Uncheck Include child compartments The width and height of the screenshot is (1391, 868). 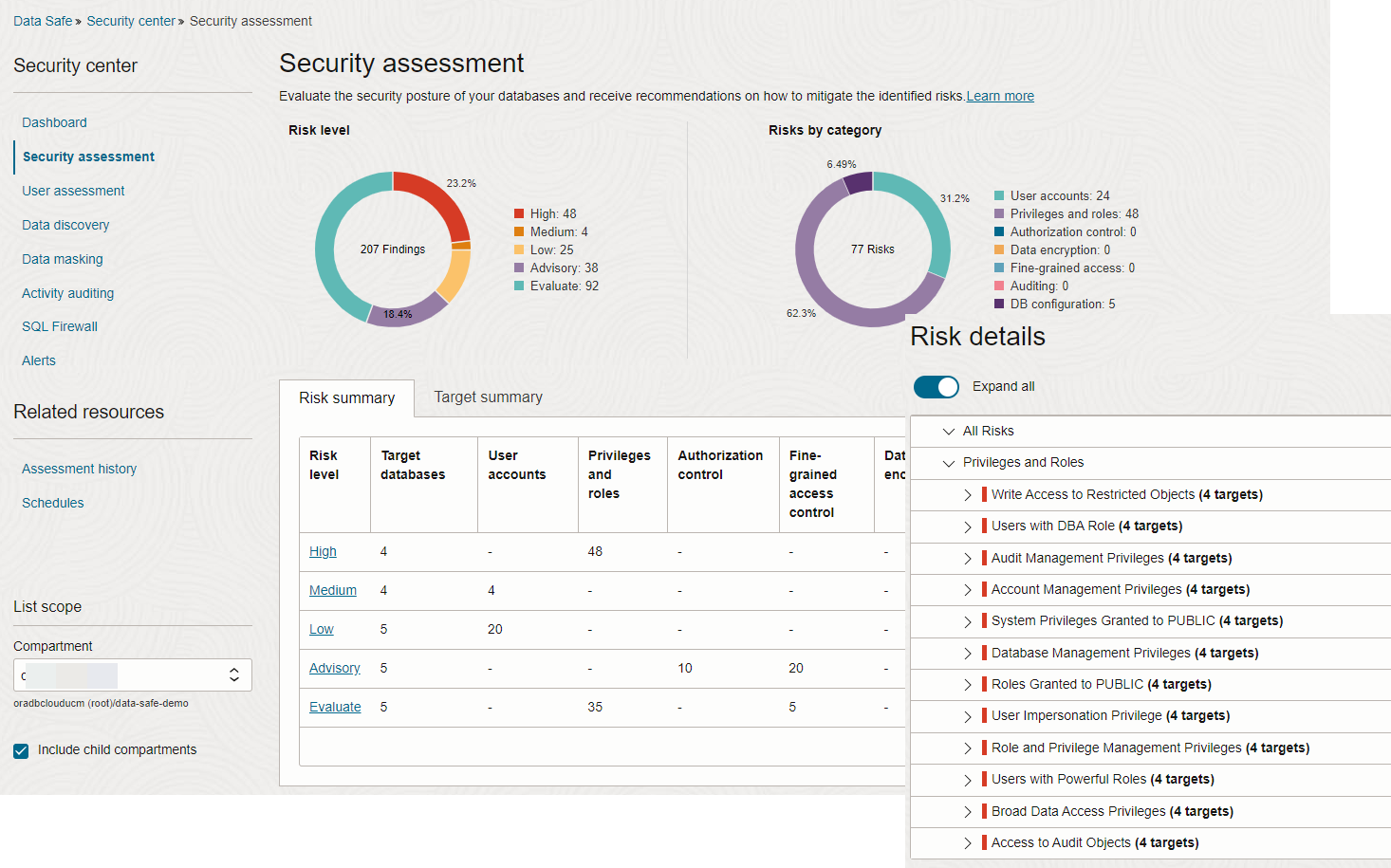coord(21,750)
